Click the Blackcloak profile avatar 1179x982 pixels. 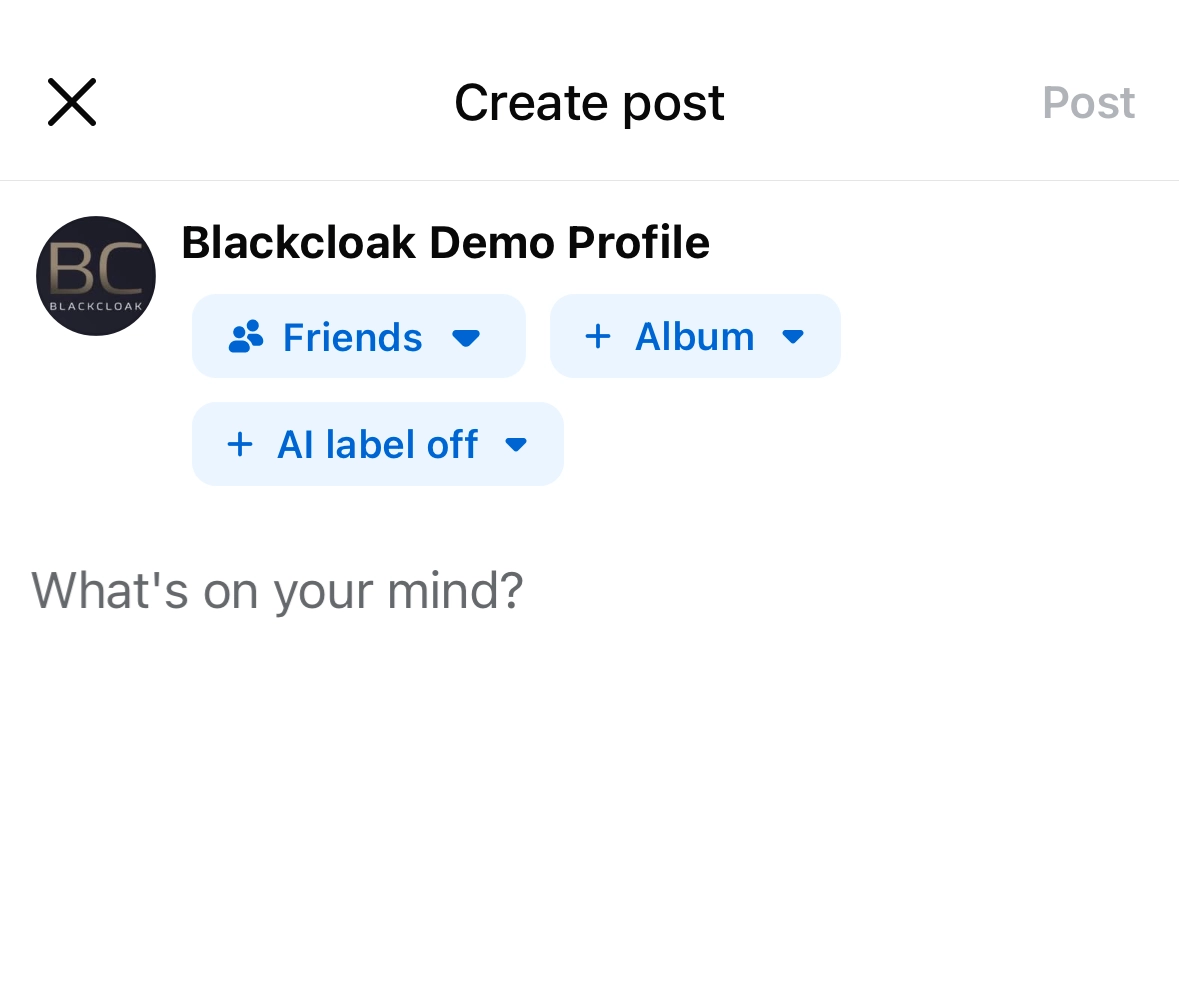tap(96, 276)
